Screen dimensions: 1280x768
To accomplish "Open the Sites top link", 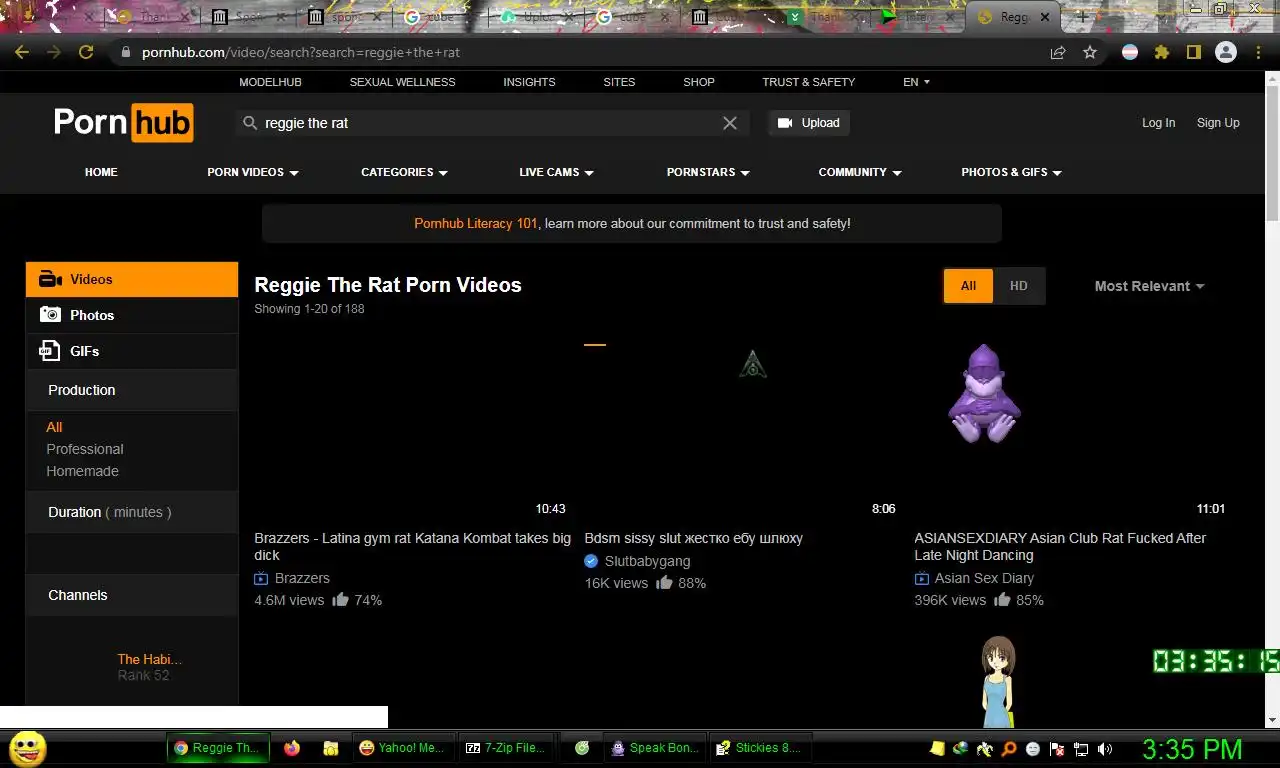I will 619,82.
